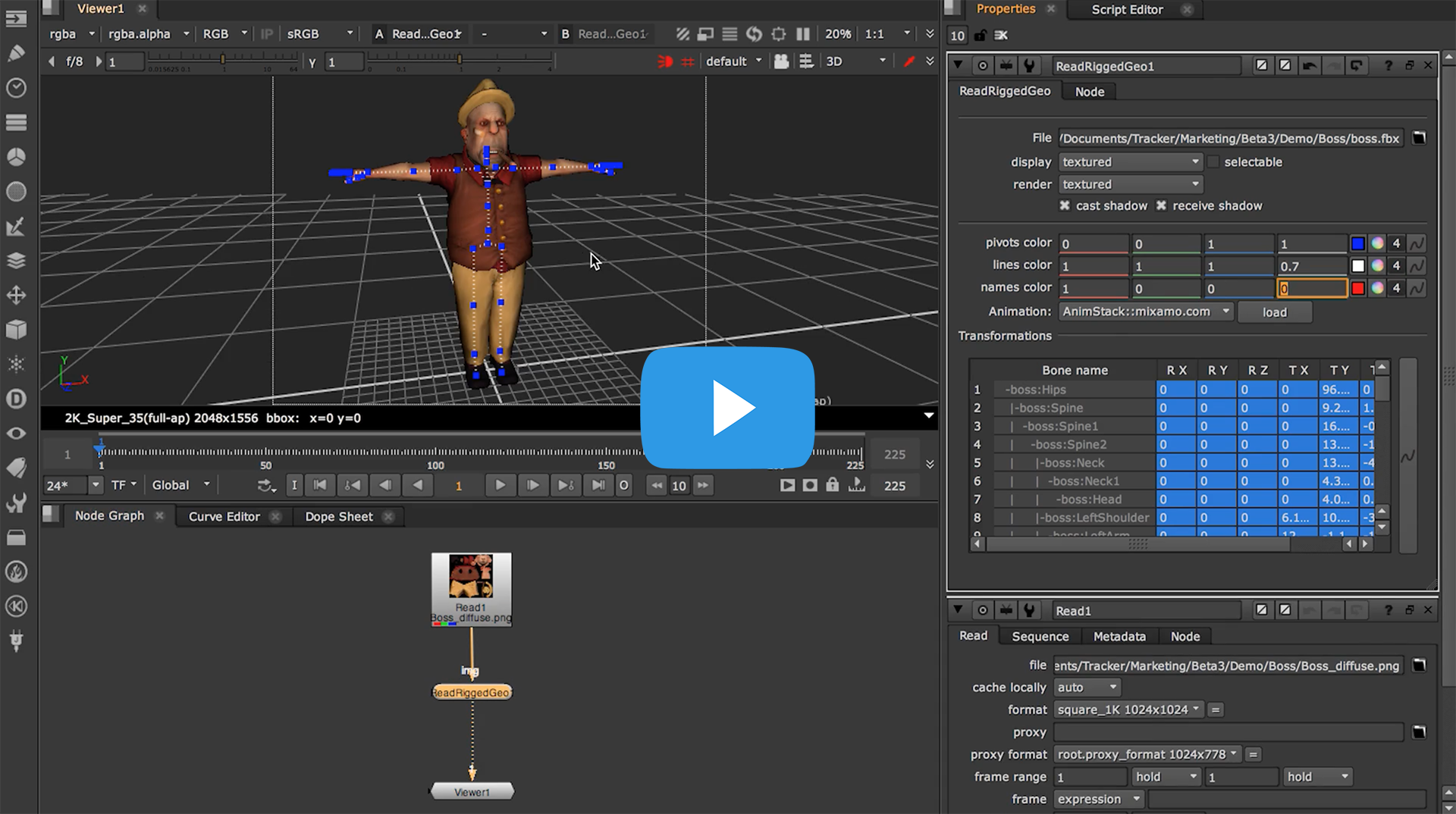Enable the selectable checkbox
1456x814 pixels.
(1213, 162)
